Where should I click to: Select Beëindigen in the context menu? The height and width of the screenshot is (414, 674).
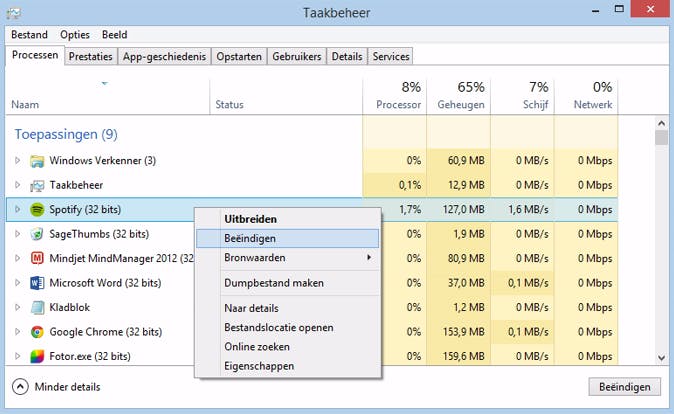288,239
